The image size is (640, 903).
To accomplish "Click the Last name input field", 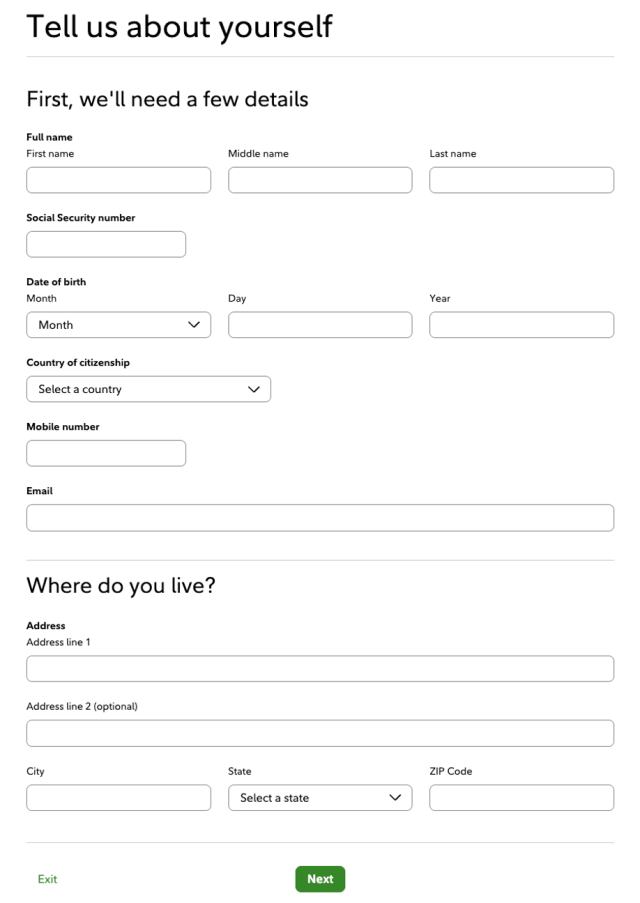I will (521, 179).
